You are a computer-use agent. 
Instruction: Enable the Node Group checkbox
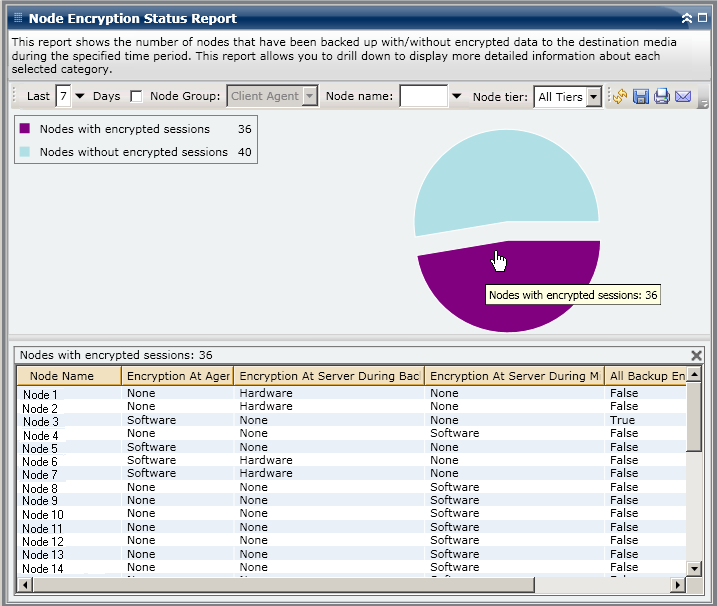click(x=136, y=97)
